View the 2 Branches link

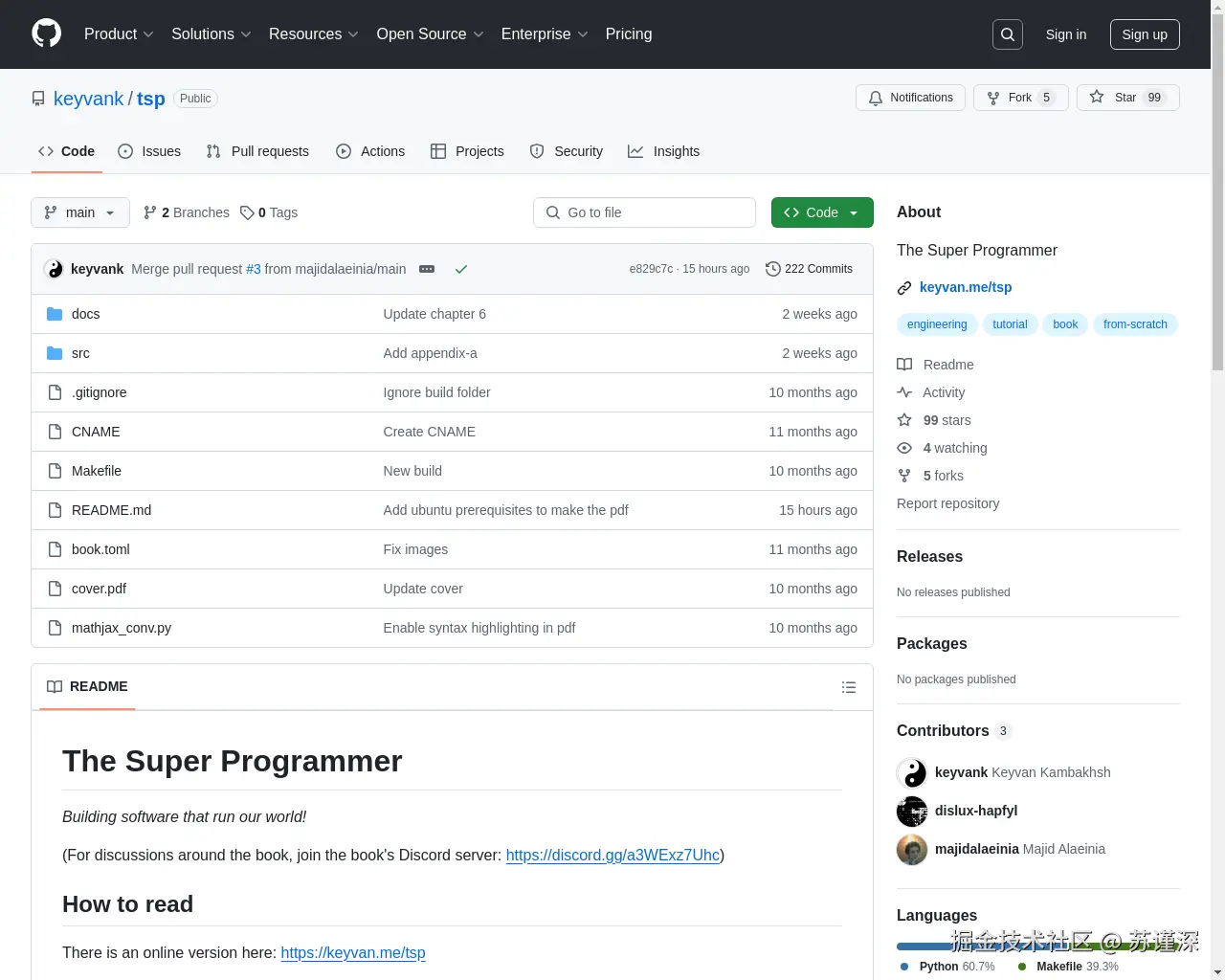tap(187, 212)
